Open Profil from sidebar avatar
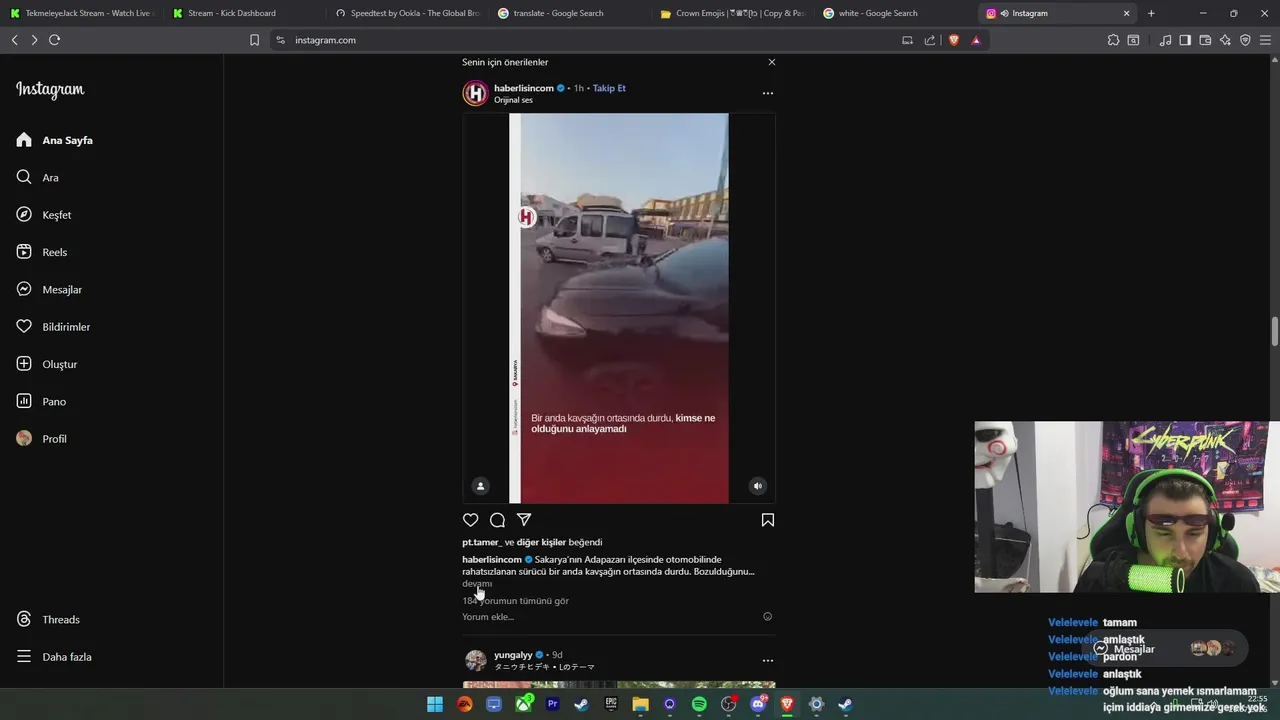 24,438
